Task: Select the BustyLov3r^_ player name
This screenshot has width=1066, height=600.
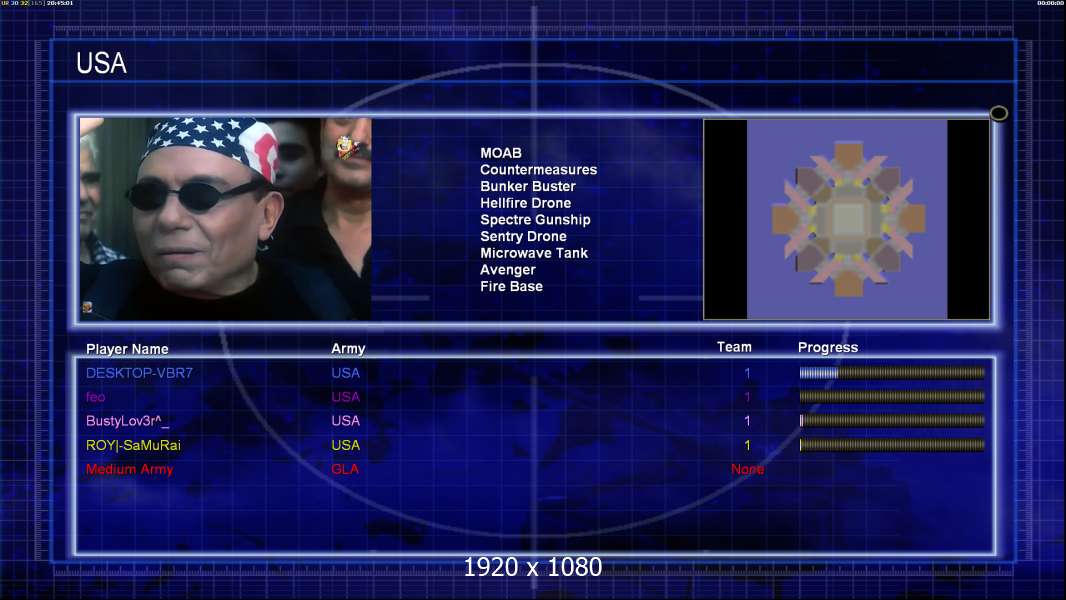Action: 127,421
